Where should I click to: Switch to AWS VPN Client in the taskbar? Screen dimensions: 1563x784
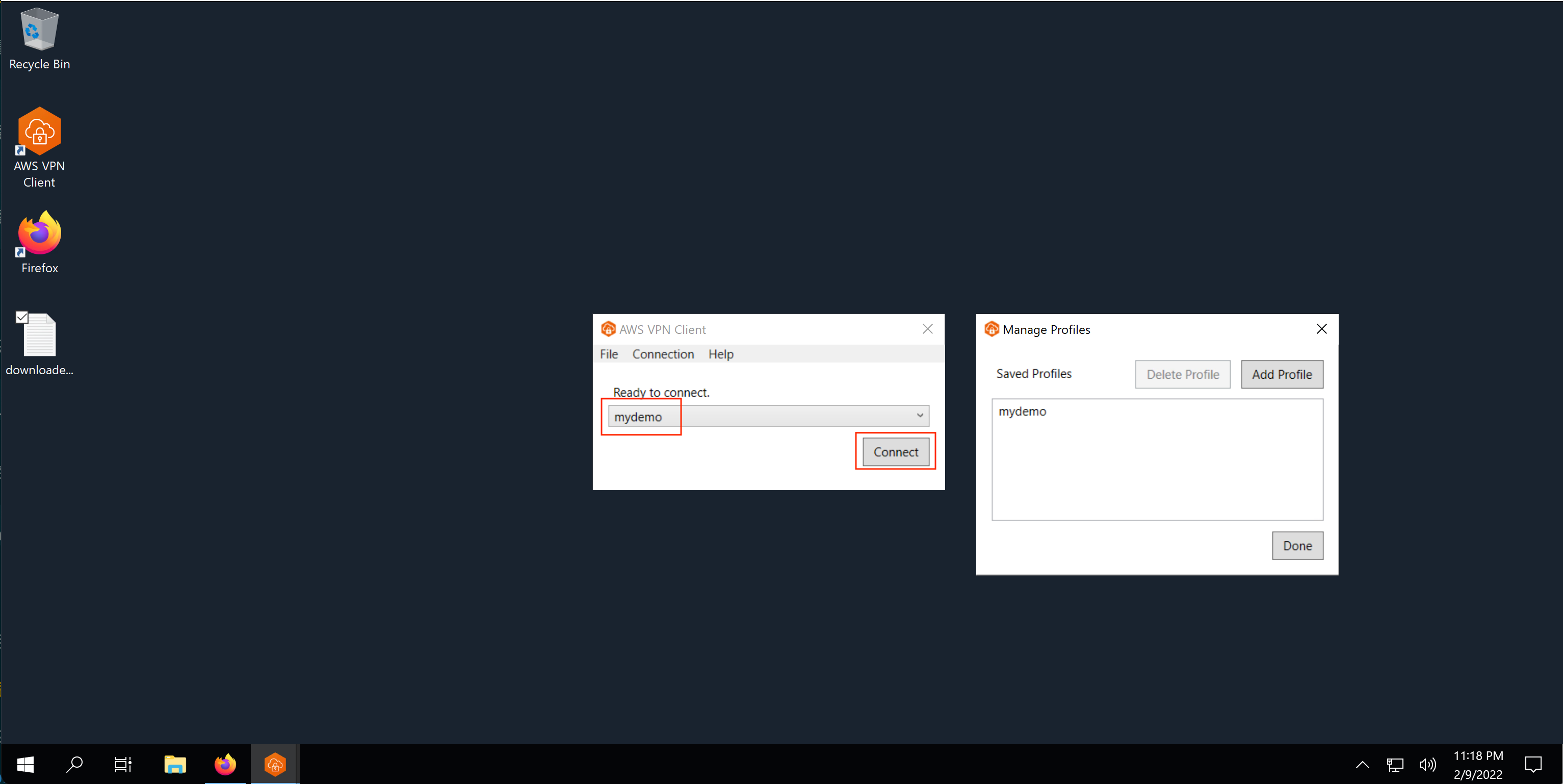[275, 765]
